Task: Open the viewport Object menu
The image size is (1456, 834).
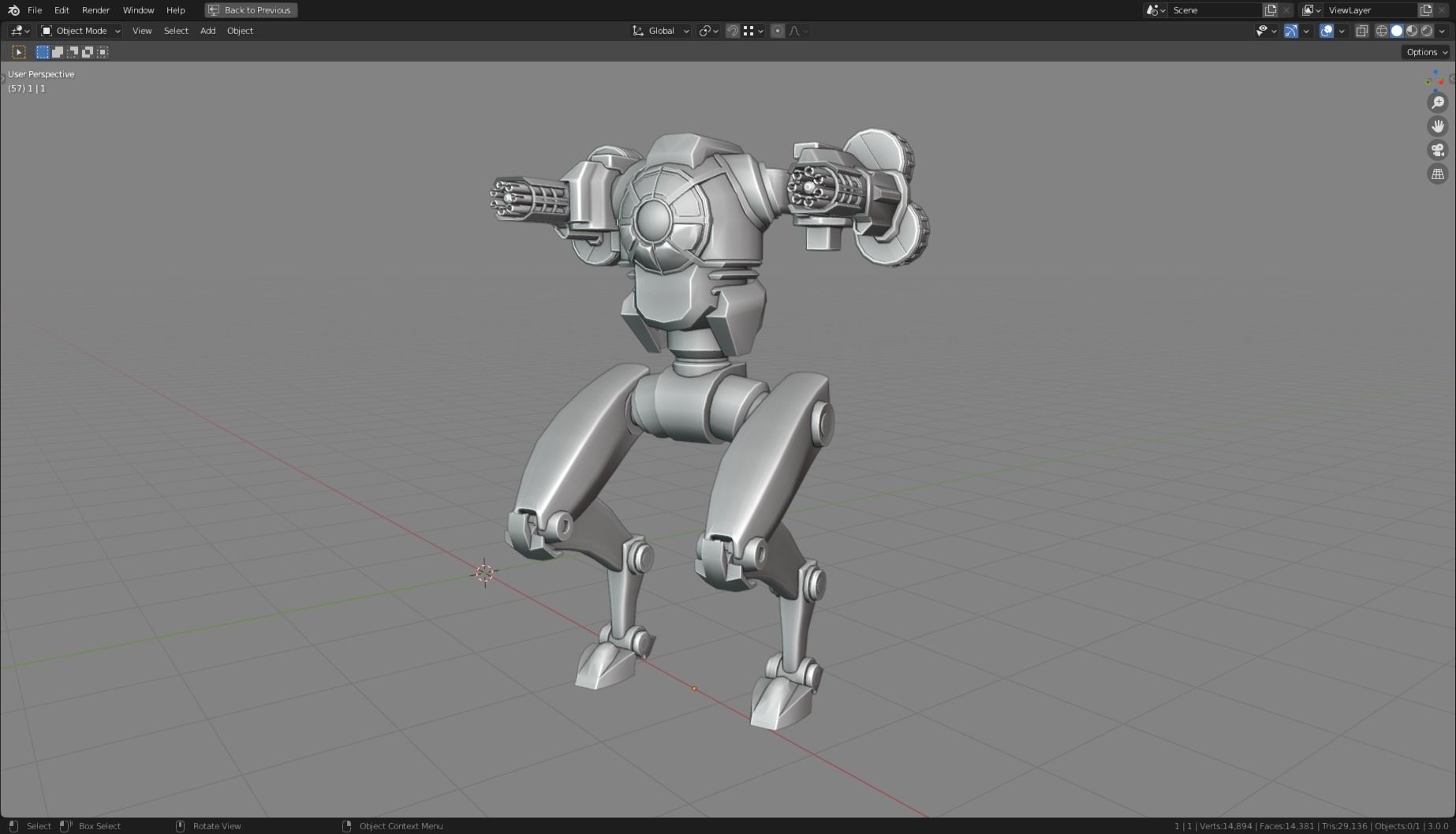Action: click(240, 31)
